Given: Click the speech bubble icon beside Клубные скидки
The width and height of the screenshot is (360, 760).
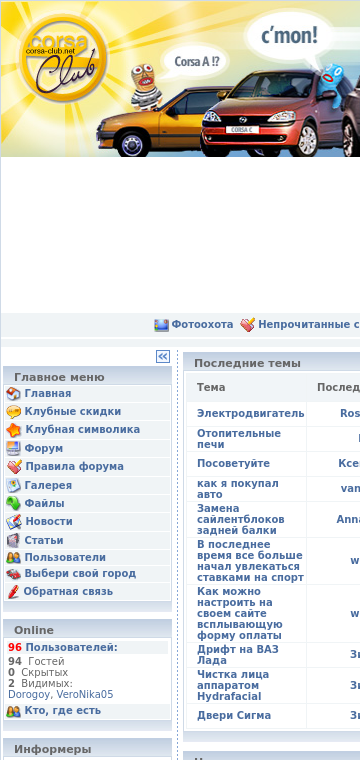Looking at the screenshot, I should (13, 412).
